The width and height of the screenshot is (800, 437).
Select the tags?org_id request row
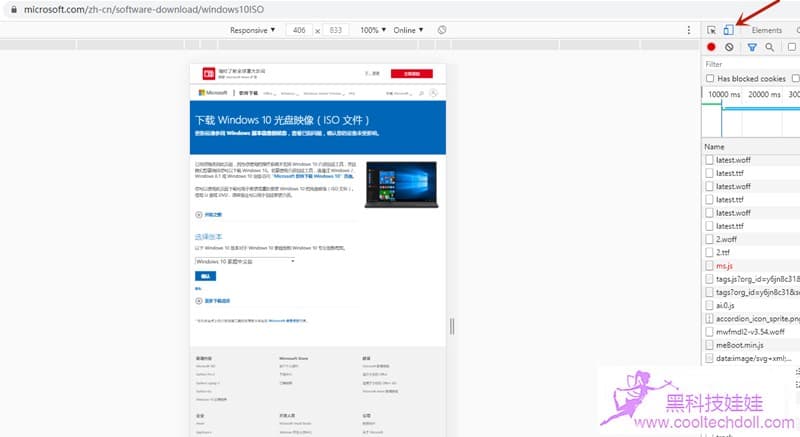(751, 292)
